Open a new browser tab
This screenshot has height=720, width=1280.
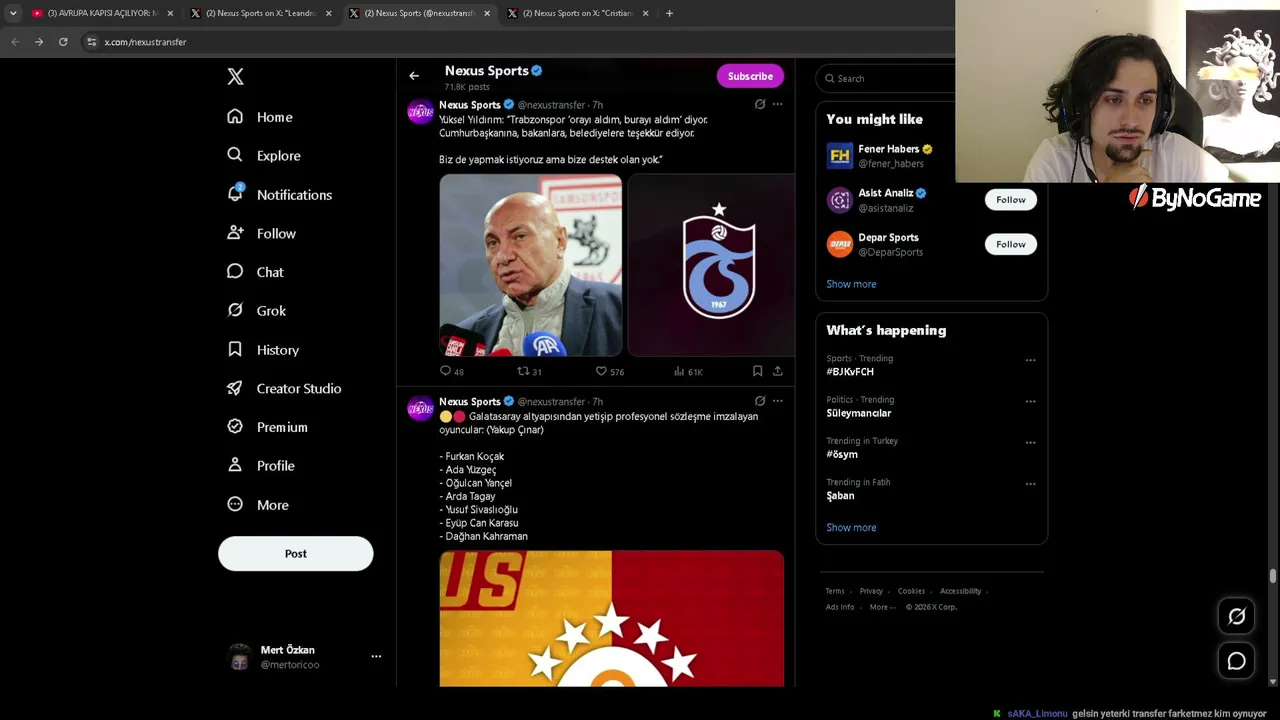[x=669, y=13]
